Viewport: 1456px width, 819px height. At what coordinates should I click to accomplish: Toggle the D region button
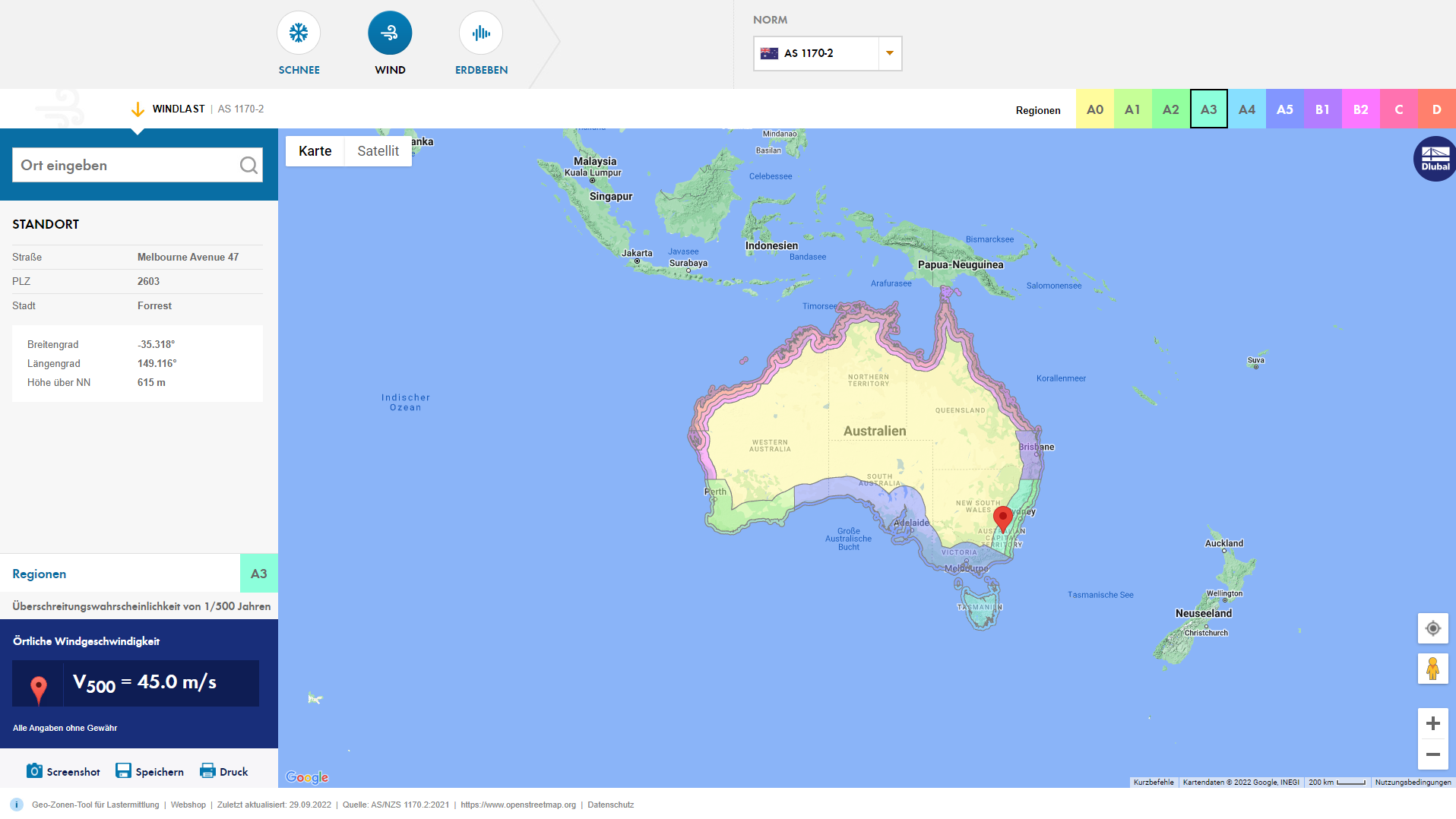(1436, 109)
